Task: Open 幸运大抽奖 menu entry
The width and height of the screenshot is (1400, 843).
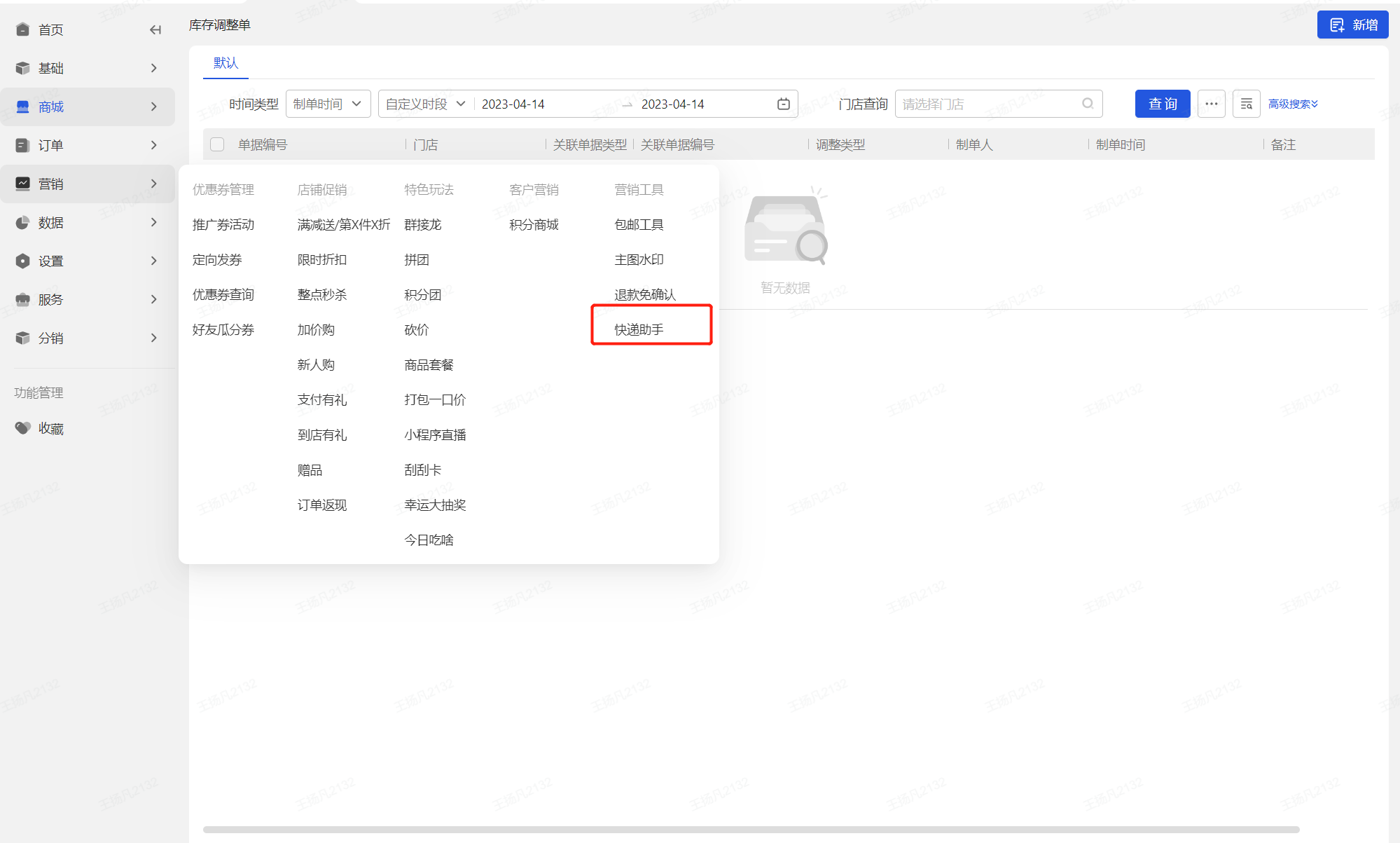Action: click(x=435, y=505)
